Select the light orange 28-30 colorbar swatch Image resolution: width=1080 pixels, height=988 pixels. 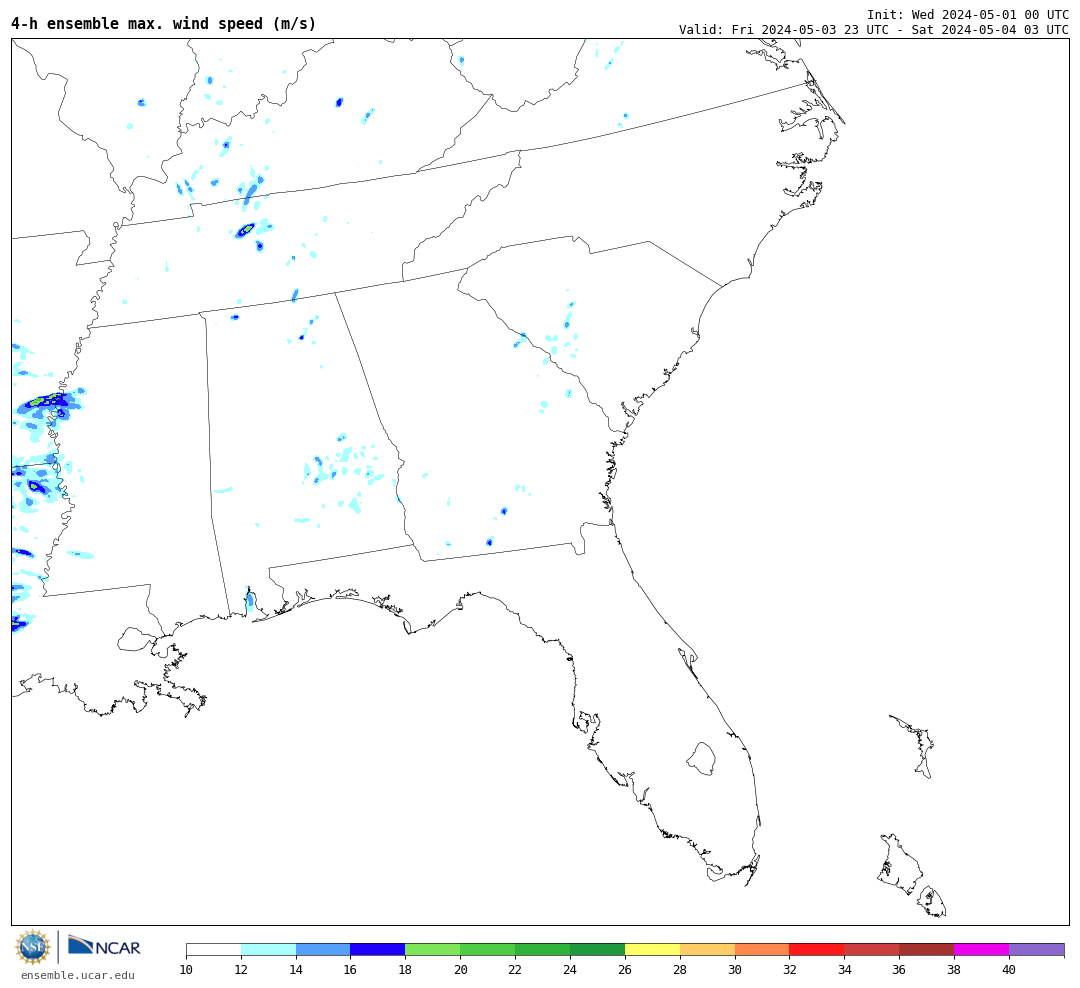pyautogui.click(x=707, y=949)
